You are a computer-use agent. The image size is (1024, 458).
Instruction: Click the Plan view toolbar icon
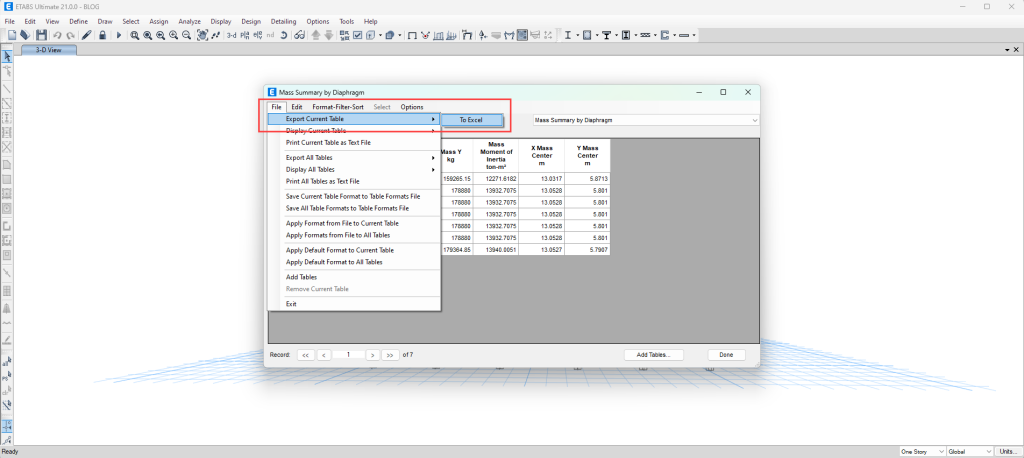click(x=244, y=35)
